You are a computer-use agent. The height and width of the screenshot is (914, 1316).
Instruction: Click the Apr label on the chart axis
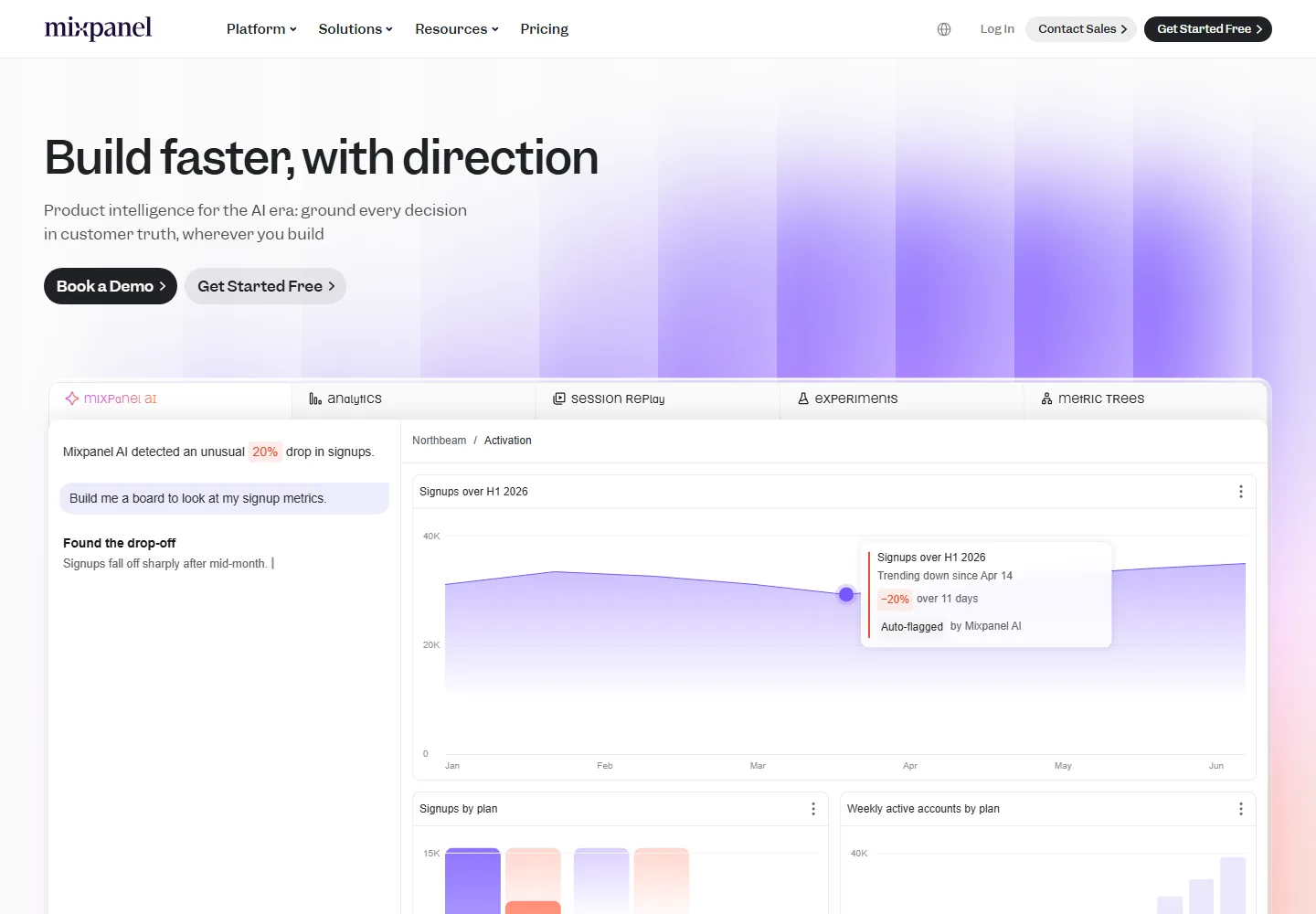pyautogui.click(x=910, y=766)
